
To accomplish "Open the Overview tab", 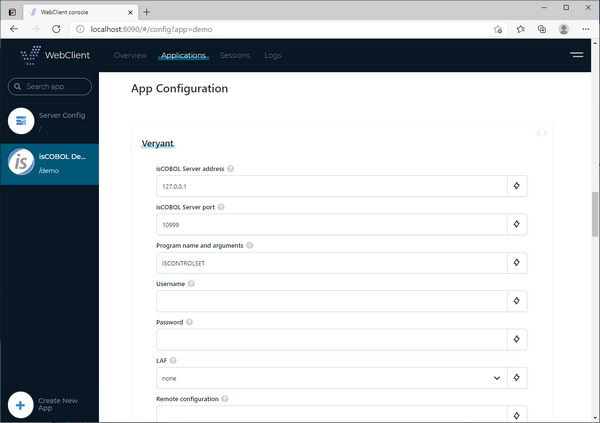I will (130, 55).
